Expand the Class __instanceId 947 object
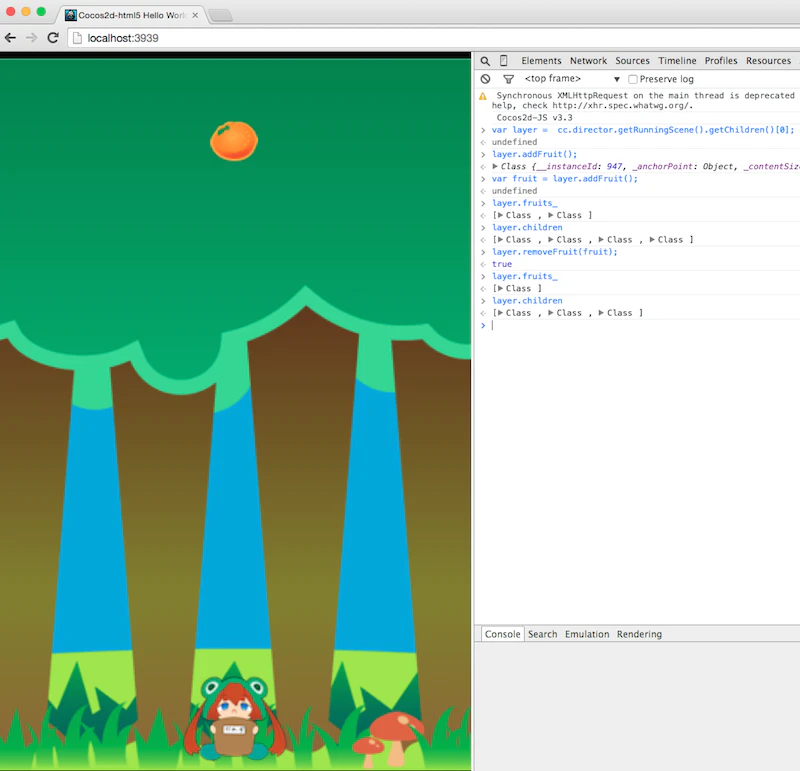The height and width of the screenshot is (771, 800). 494,166
